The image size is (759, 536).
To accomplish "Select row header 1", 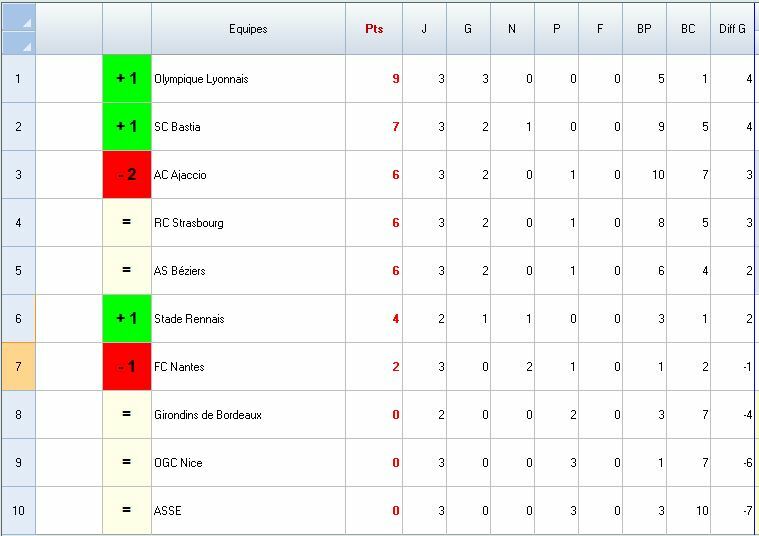I will [18, 79].
